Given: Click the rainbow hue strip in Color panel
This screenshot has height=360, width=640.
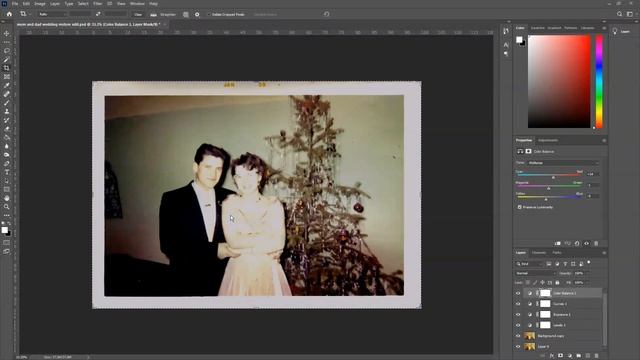Looking at the screenshot, I should click(x=599, y=82).
